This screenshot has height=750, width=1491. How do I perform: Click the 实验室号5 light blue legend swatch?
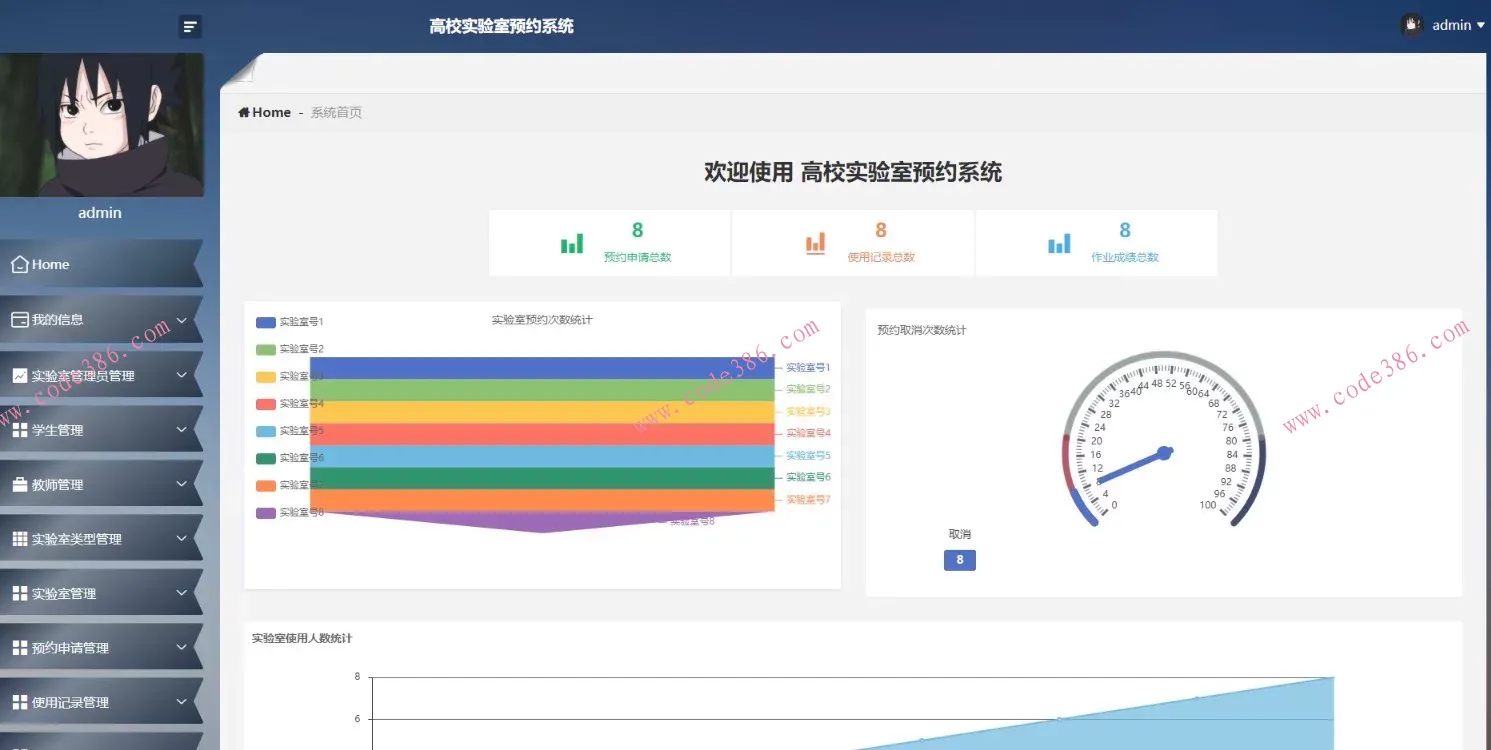pos(266,431)
